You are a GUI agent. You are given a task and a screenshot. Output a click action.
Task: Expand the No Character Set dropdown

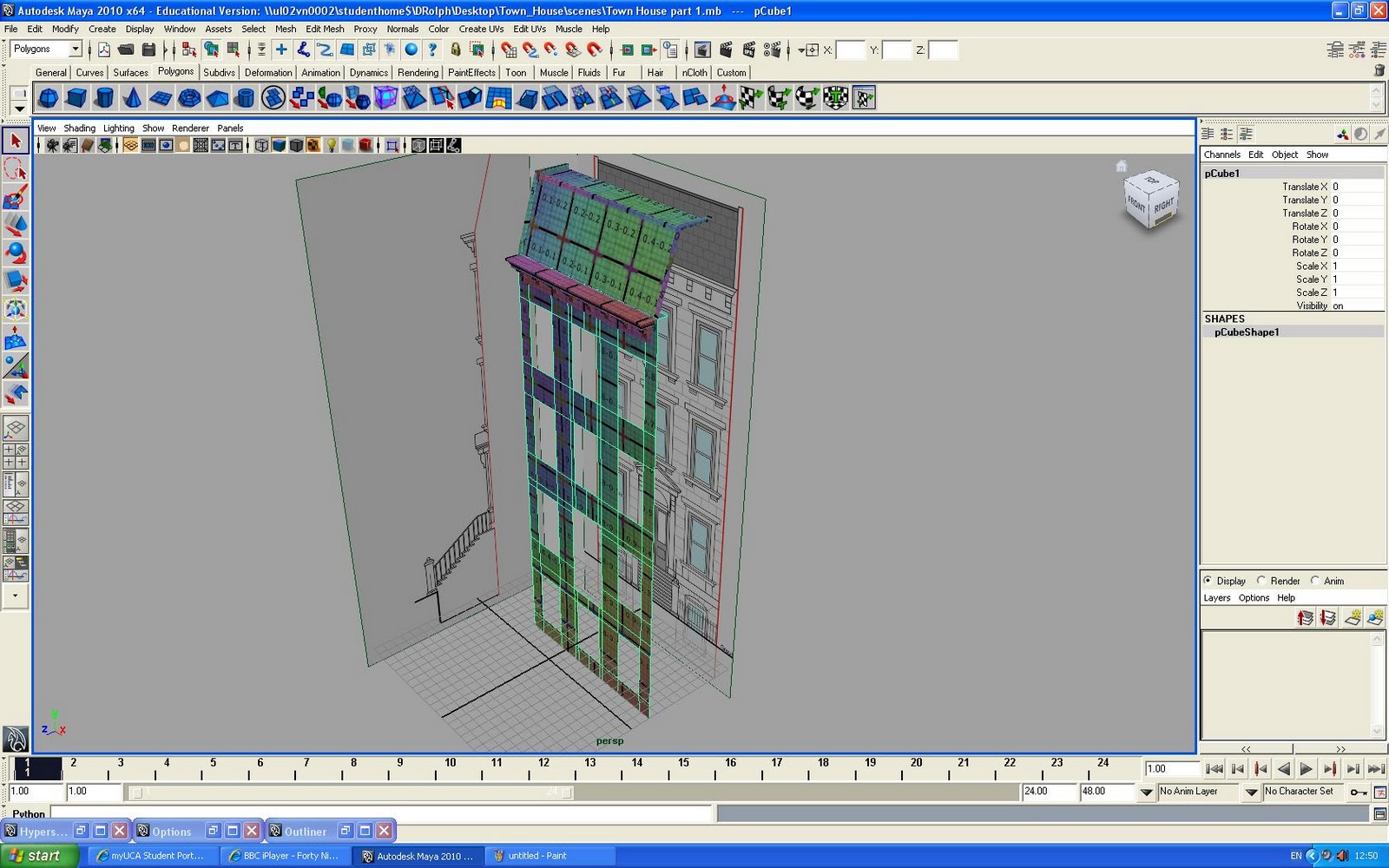tap(1302, 792)
